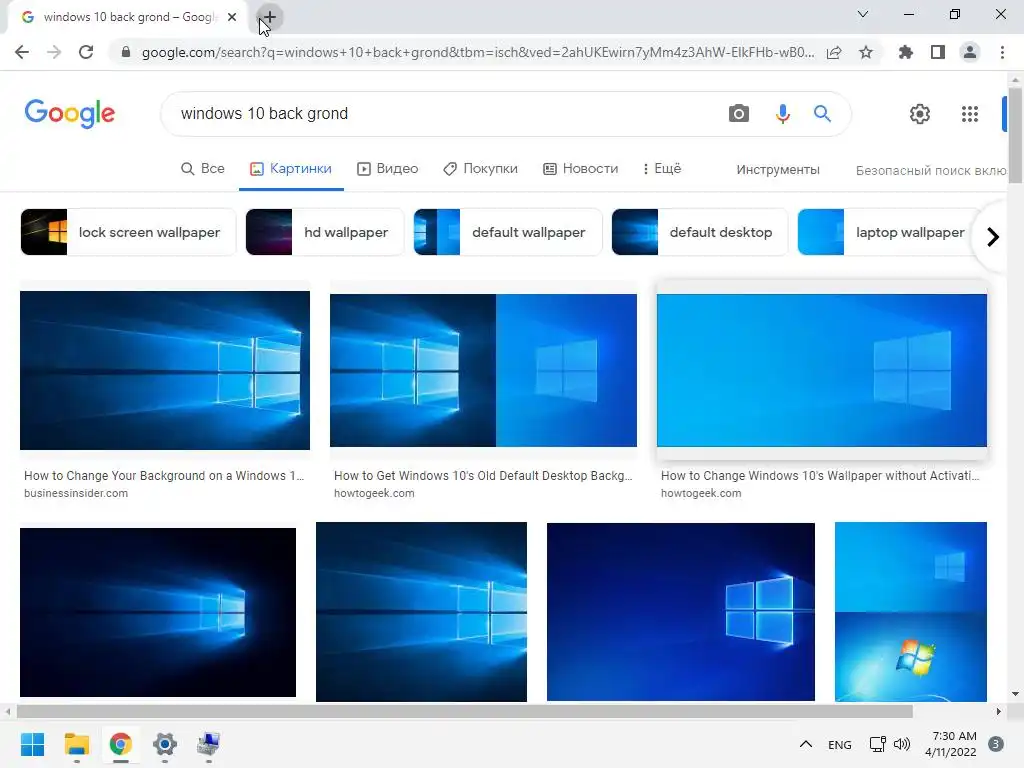Open Windows 7 logo image result
Screen dimensions: 1024x768
910,612
